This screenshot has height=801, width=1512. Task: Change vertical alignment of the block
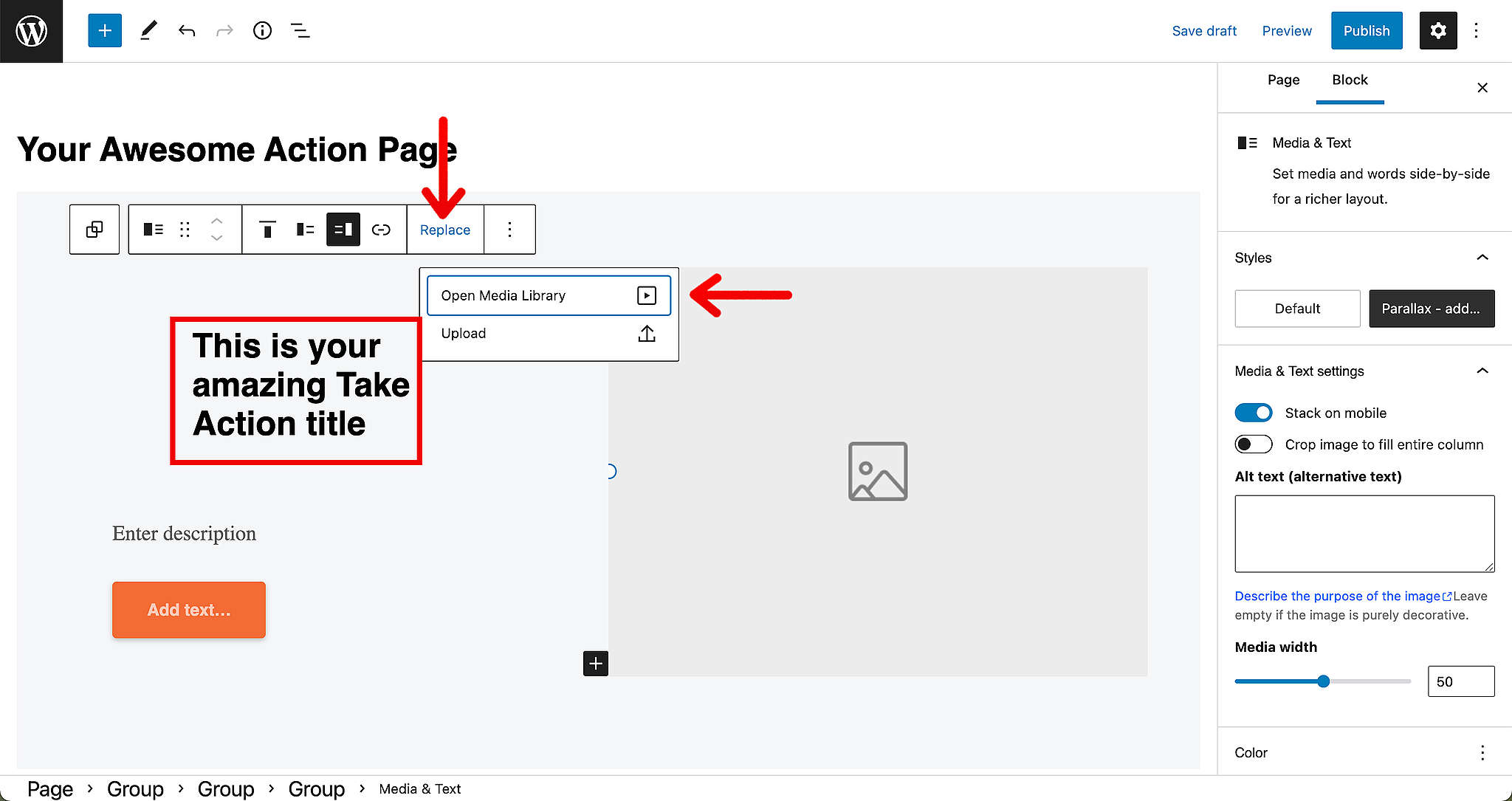[x=267, y=229]
